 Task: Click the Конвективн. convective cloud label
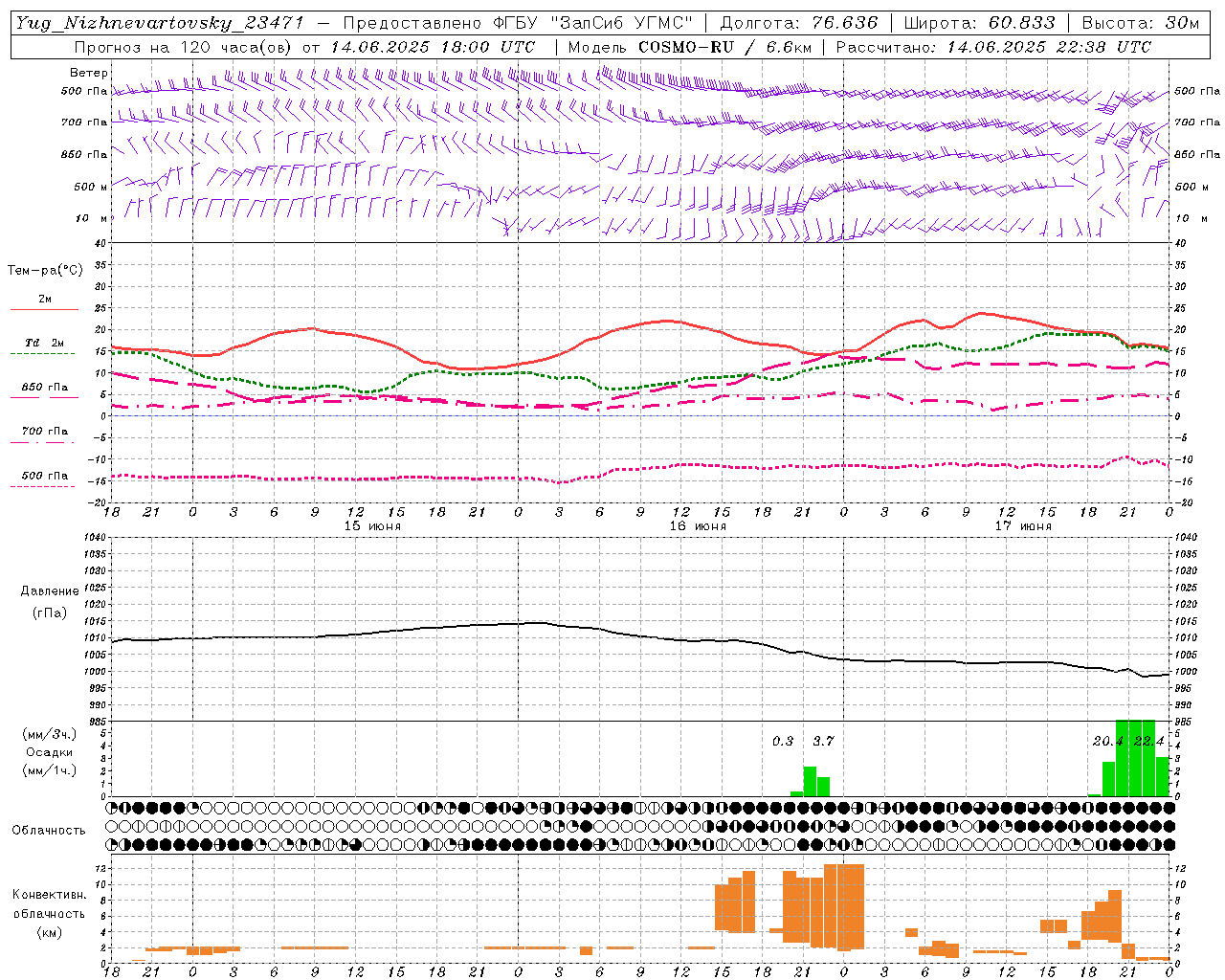point(49,895)
